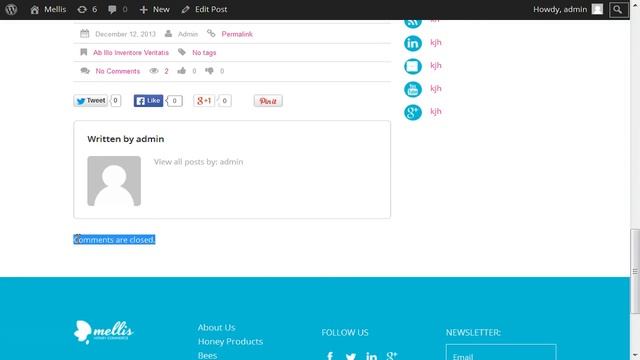640x360 pixels.
Task: Click the Google +1 button
Action: [x=204, y=100]
